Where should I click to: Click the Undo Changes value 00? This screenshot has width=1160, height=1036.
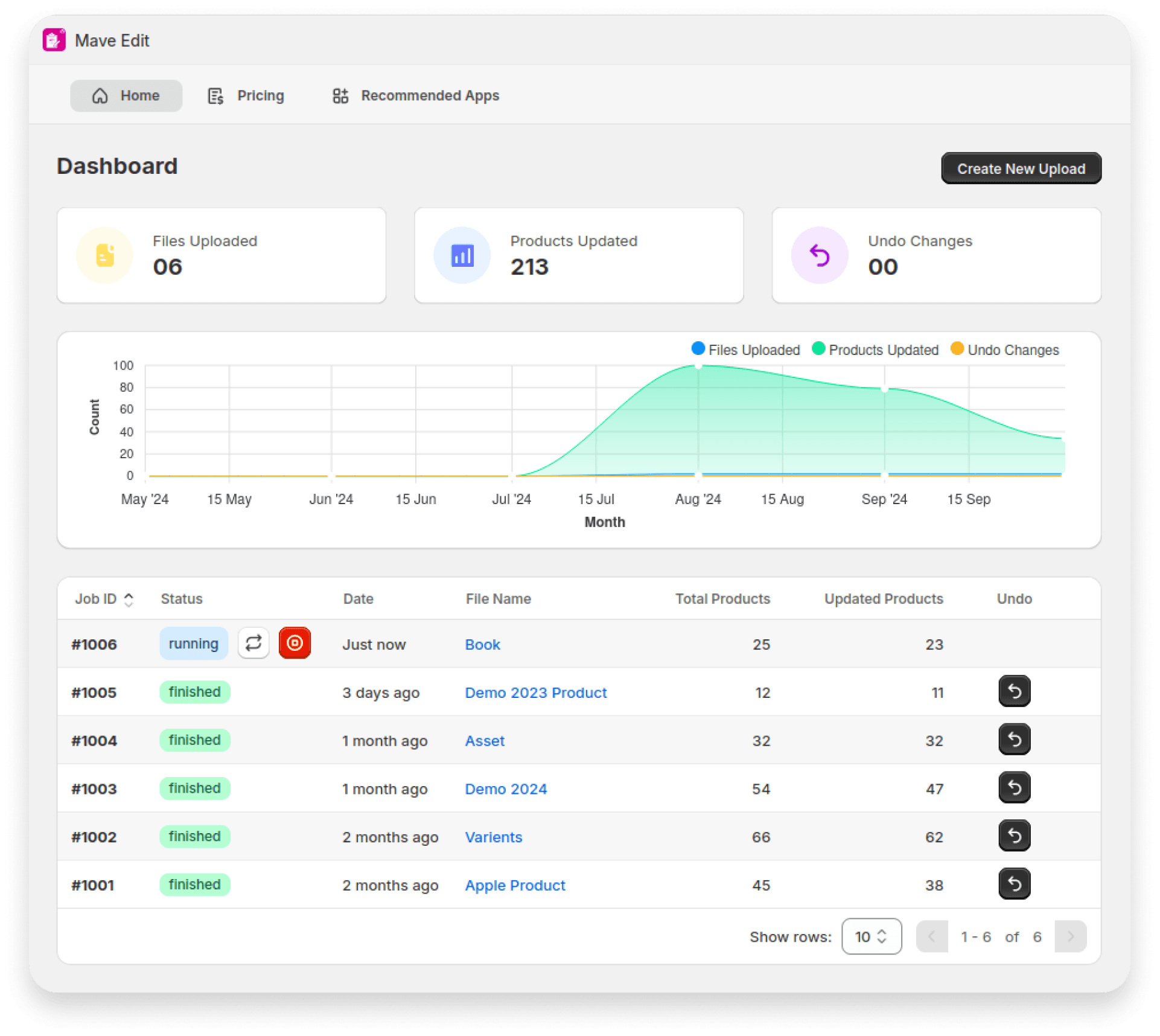point(883,267)
